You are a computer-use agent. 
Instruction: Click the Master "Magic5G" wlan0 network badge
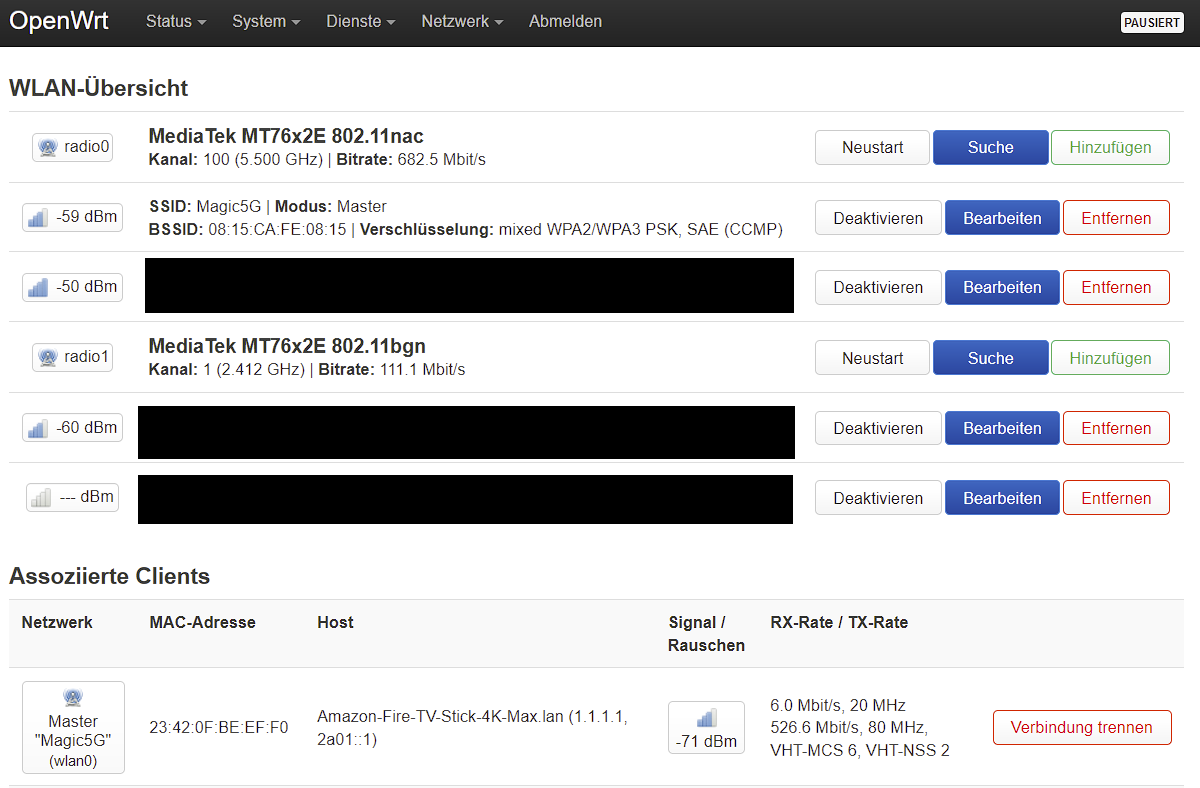[73, 727]
